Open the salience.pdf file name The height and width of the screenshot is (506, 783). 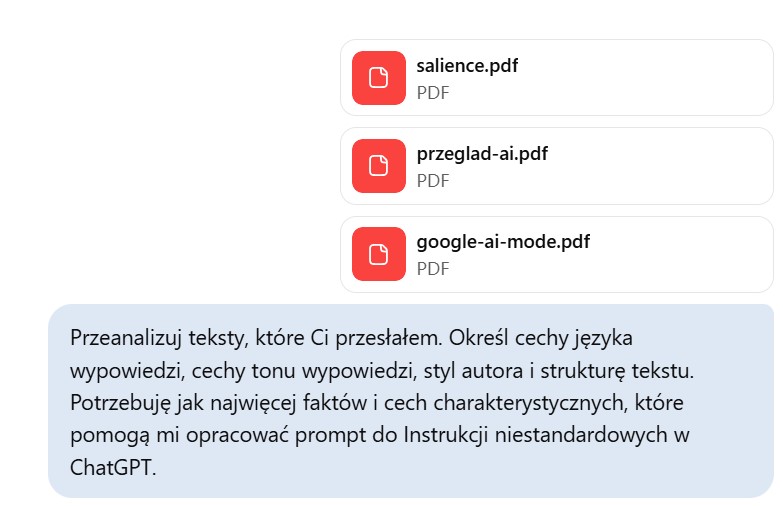click(x=467, y=67)
